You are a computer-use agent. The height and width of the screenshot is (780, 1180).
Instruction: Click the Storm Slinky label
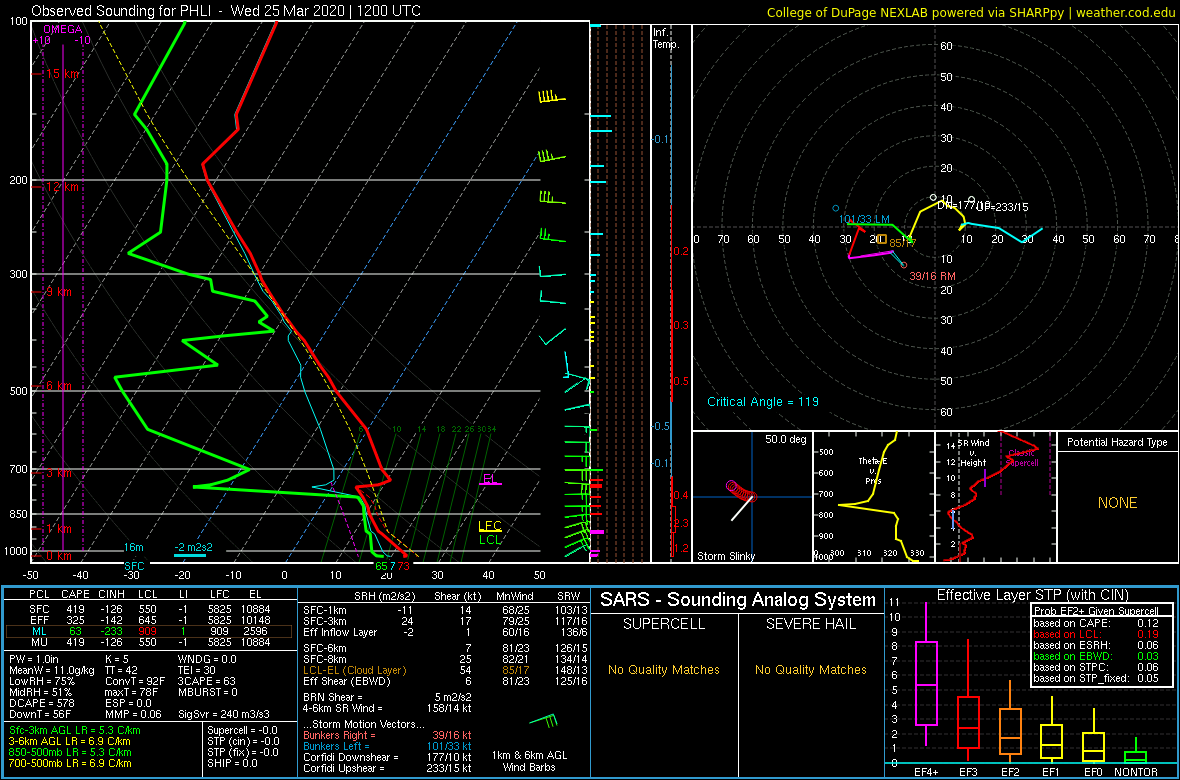[x=726, y=556]
